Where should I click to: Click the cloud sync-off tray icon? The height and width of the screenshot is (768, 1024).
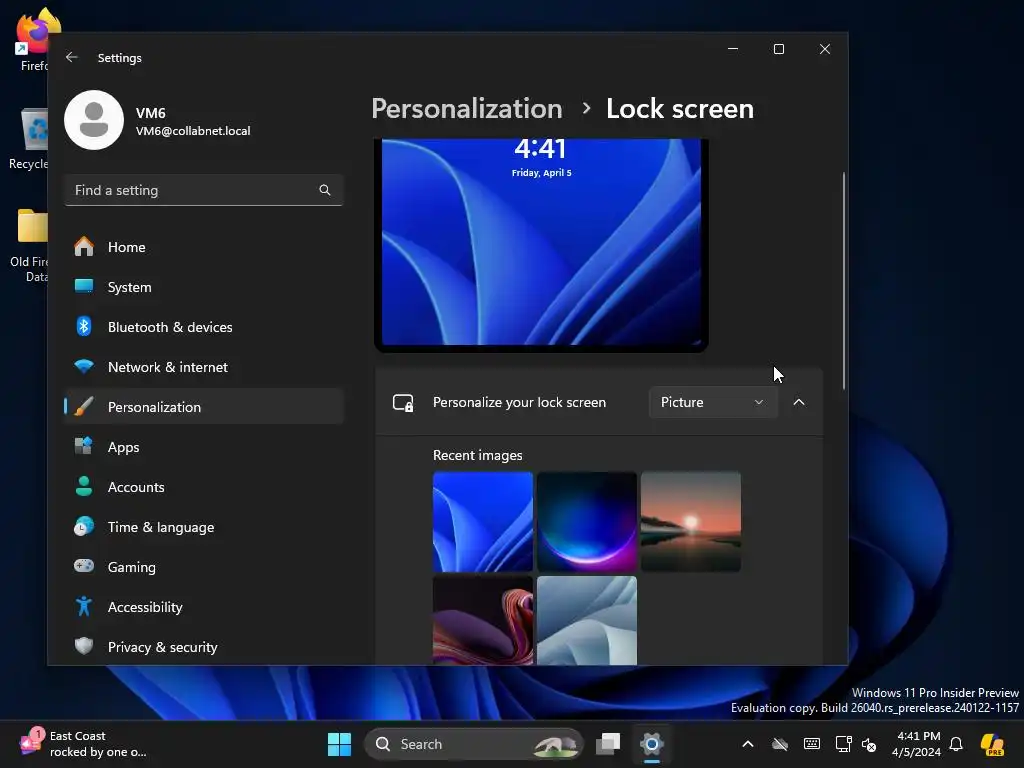point(780,744)
